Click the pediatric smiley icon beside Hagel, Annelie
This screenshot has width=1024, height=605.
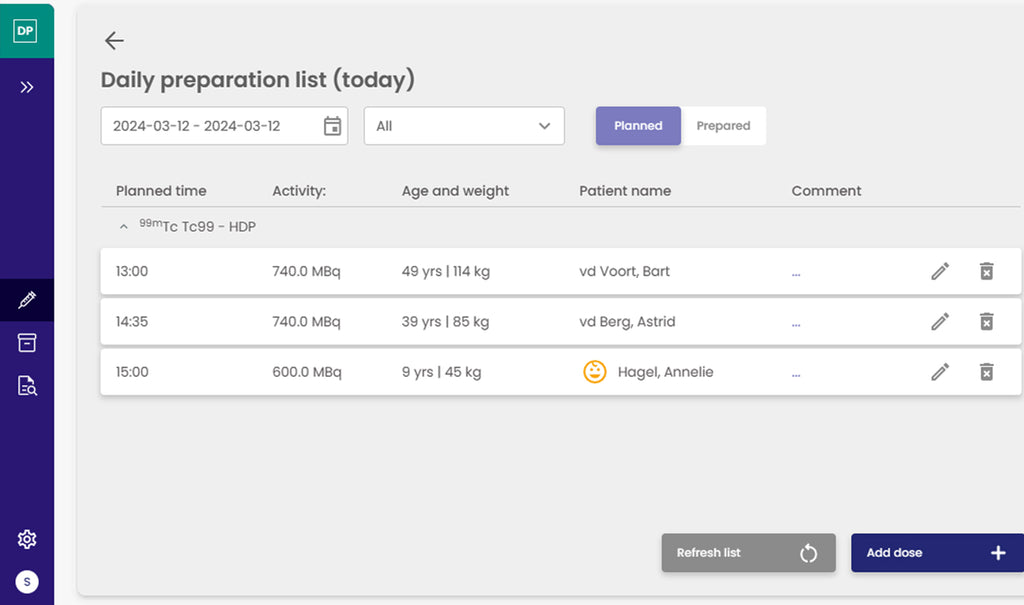click(x=594, y=371)
